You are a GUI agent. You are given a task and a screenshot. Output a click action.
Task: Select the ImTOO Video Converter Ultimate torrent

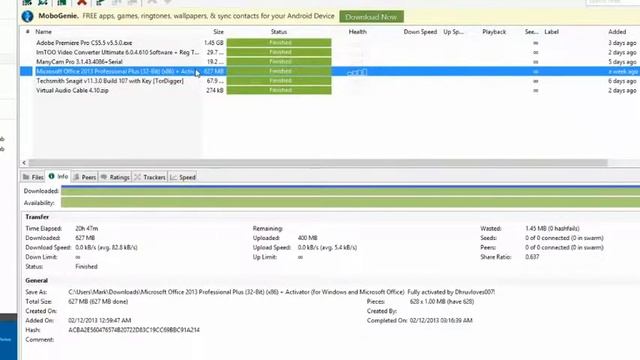point(118,52)
